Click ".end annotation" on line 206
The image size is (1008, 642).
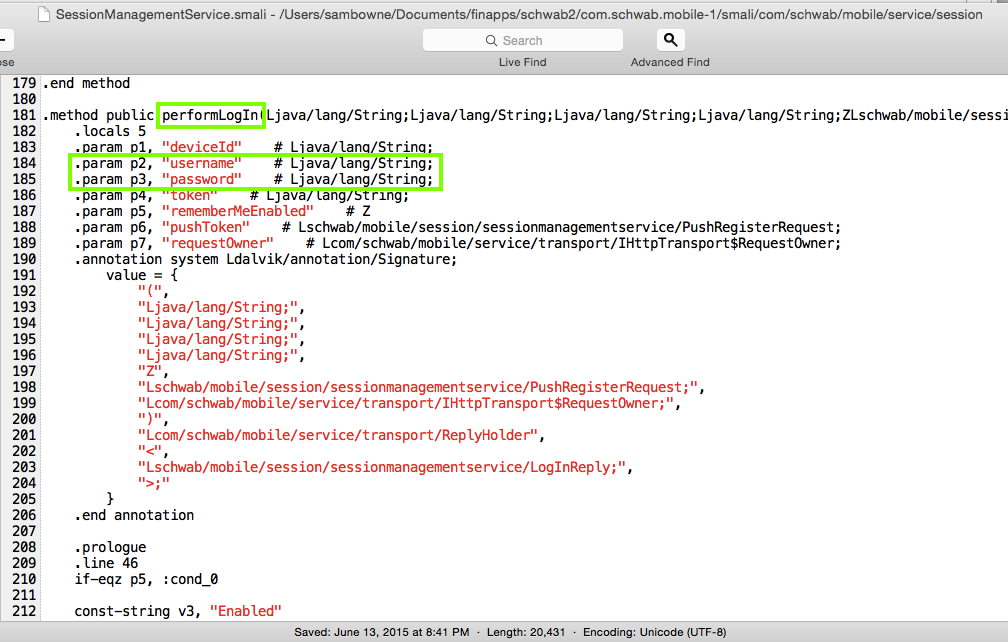(x=134, y=515)
